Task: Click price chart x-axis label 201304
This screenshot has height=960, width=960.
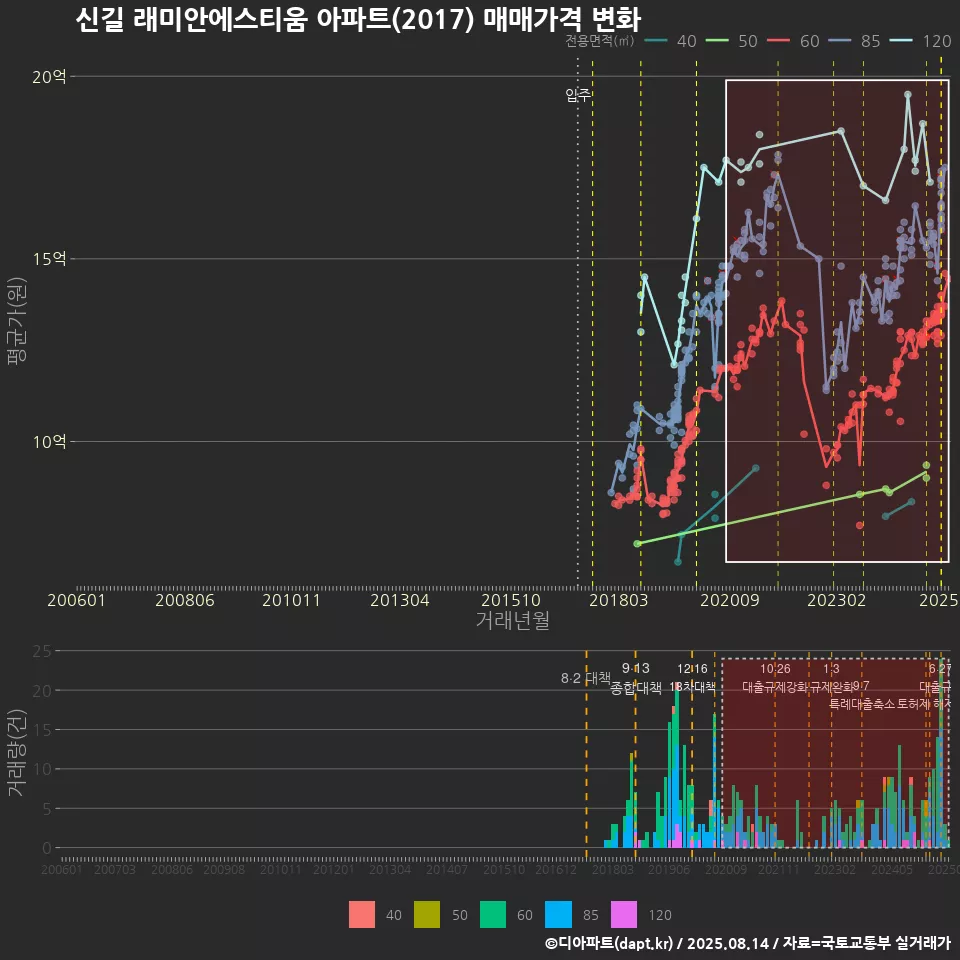Action: pyautogui.click(x=400, y=600)
